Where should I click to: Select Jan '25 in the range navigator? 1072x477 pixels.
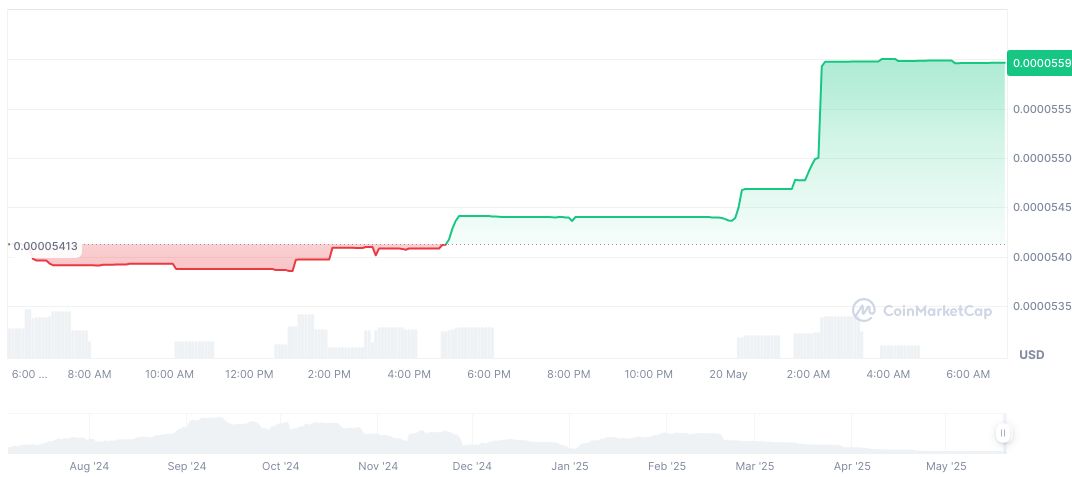pyautogui.click(x=569, y=466)
